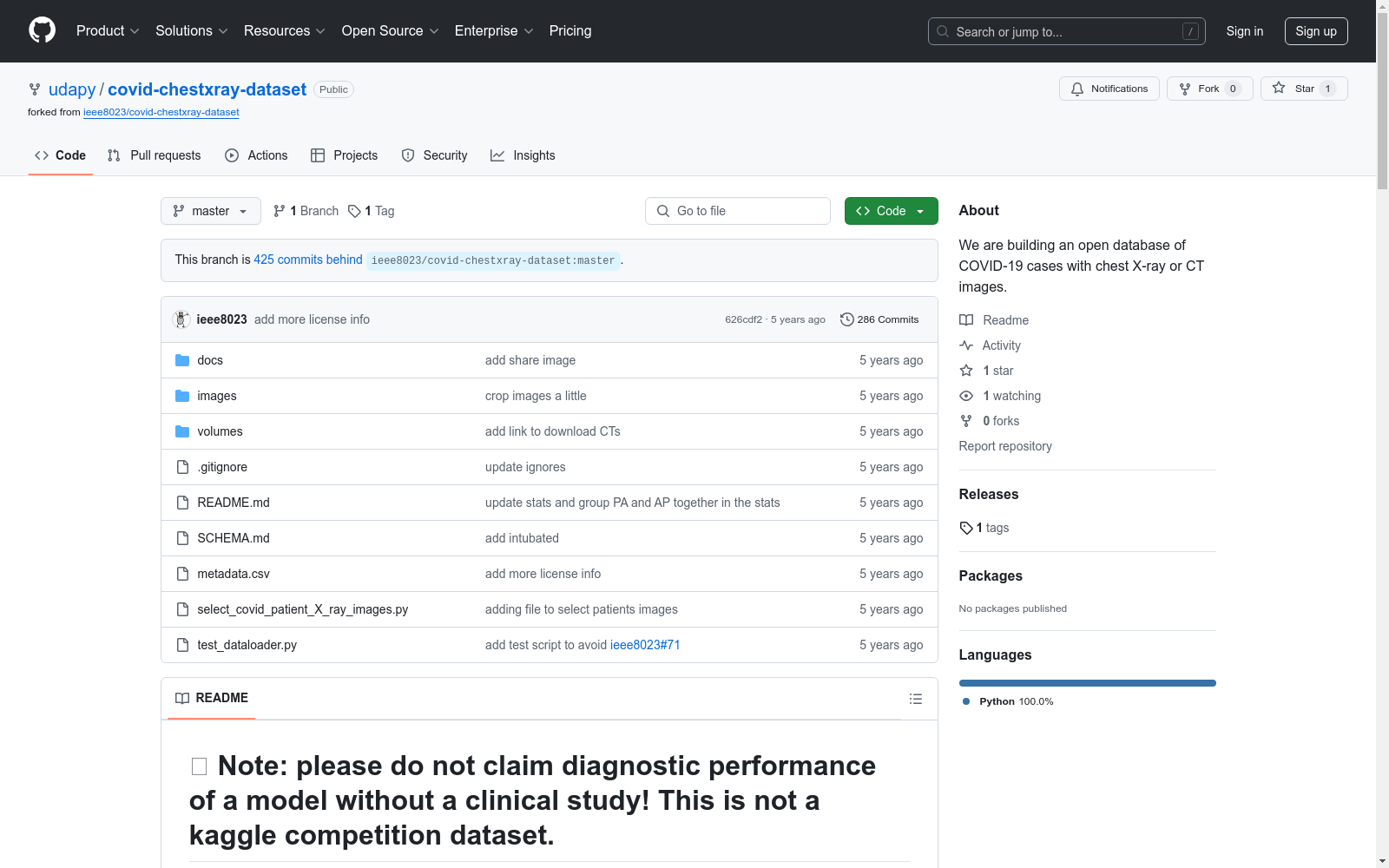
Task: Click the test_dataloader.py file icon
Action: tap(182, 645)
